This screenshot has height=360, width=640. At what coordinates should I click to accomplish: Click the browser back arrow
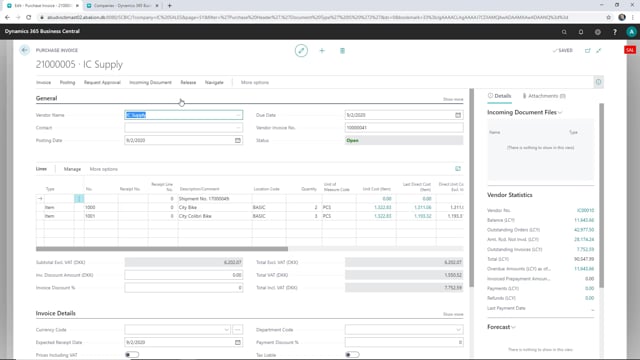(7, 18)
